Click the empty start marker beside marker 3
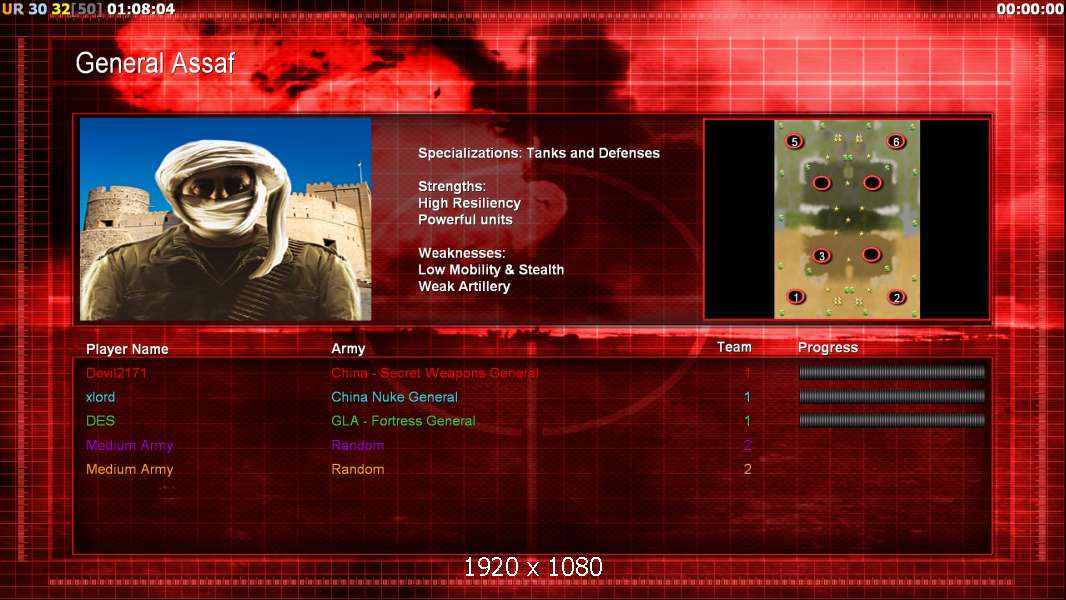This screenshot has height=600, width=1066. (872, 255)
